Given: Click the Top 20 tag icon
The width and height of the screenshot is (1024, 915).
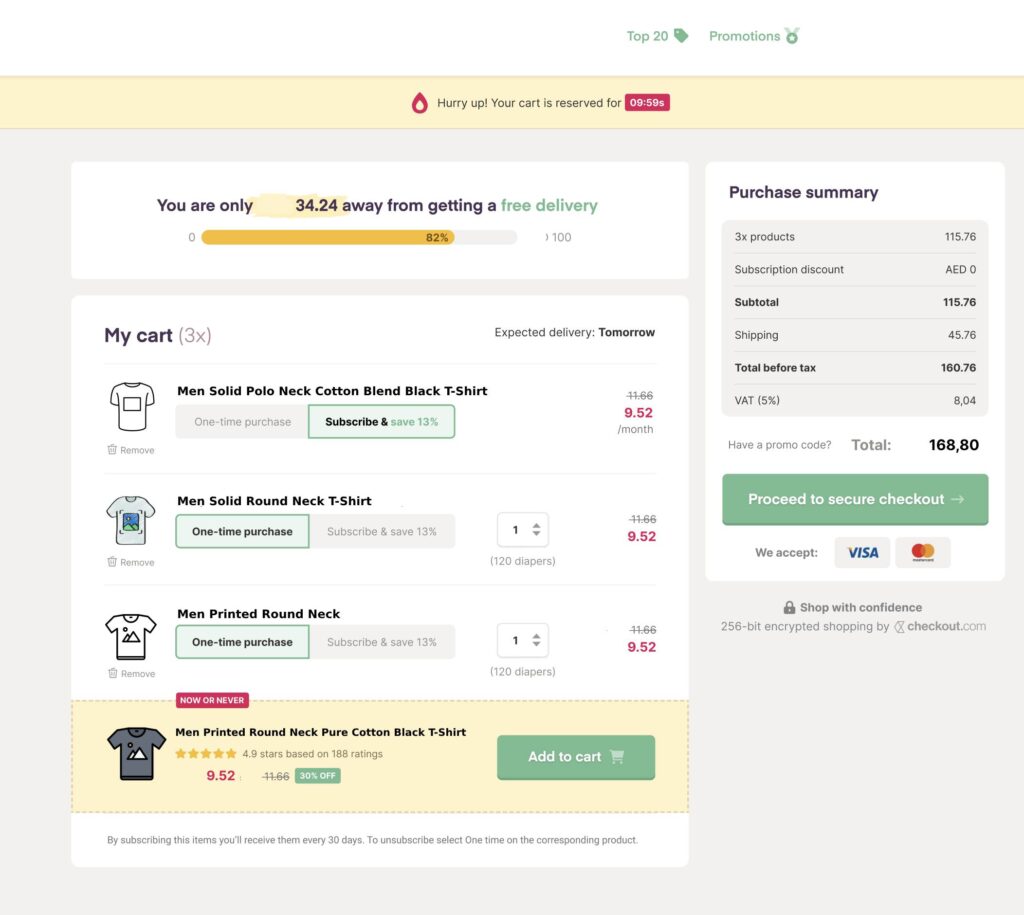Looking at the screenshot, I should point(681,36).
